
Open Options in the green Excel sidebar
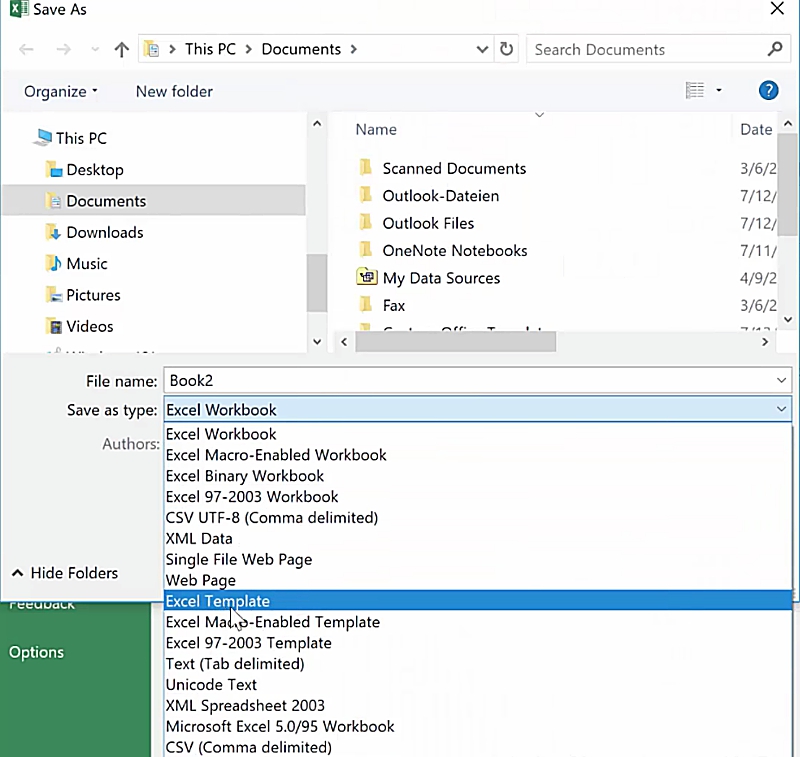coord(36,652)
